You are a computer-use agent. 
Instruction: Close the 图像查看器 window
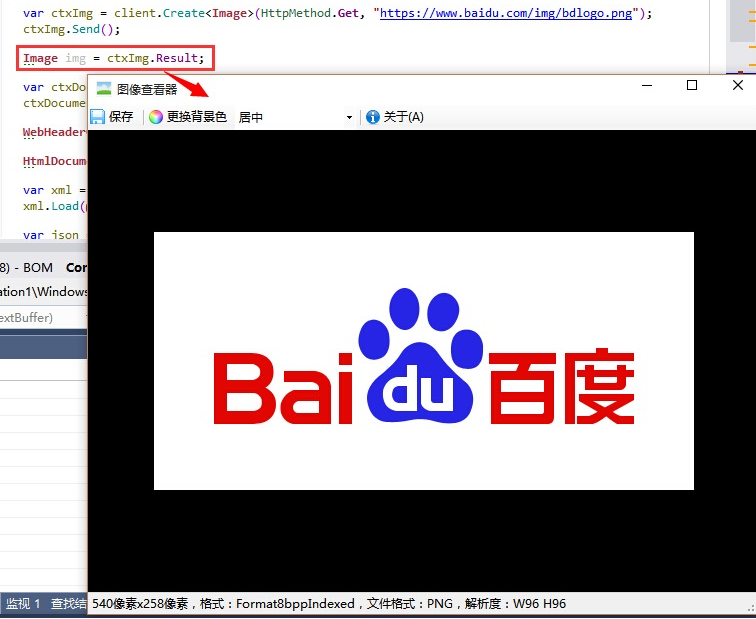(x=738, y=85)
